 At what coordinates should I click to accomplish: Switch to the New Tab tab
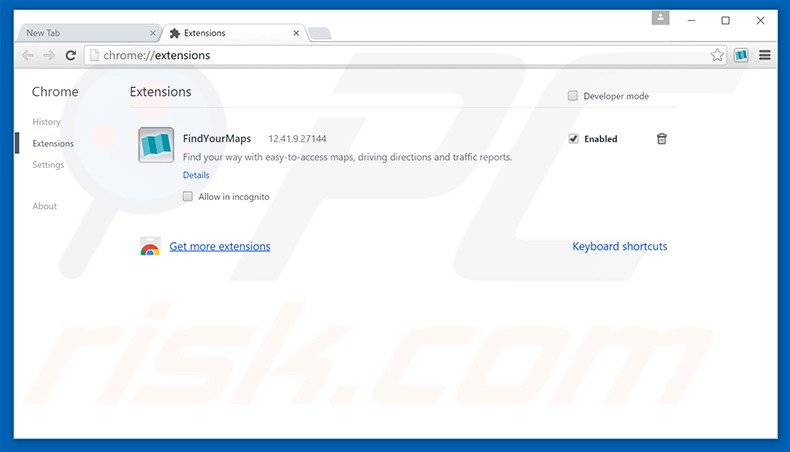(88, 33)
